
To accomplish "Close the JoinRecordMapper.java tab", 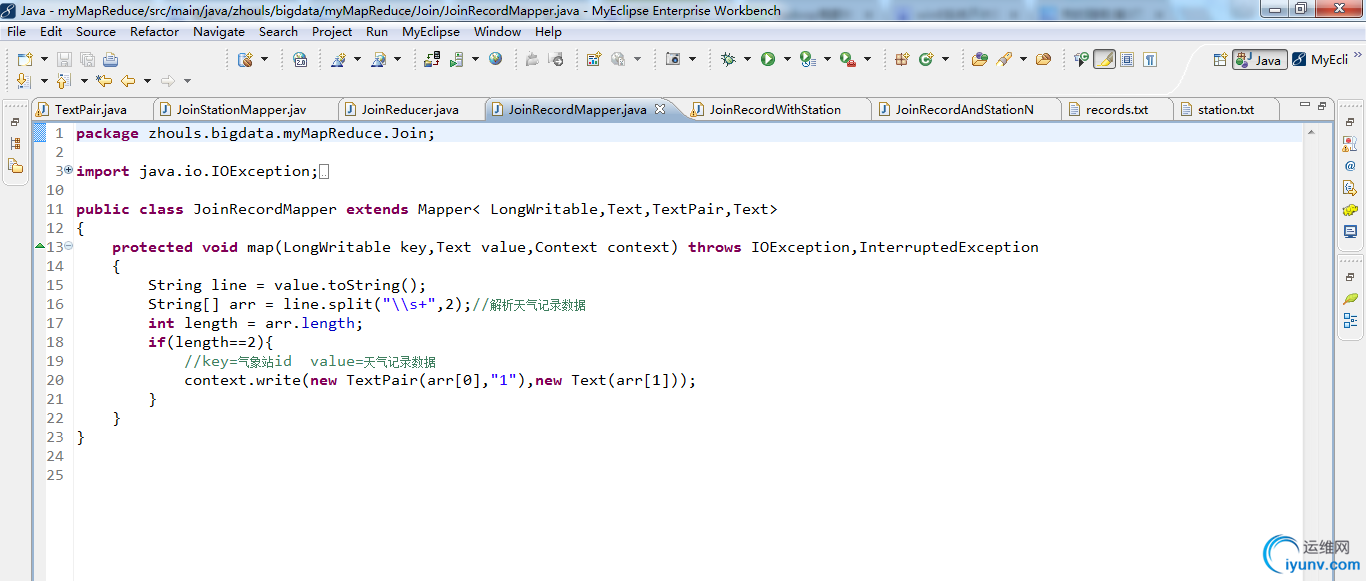I will (x=660, y=109).
